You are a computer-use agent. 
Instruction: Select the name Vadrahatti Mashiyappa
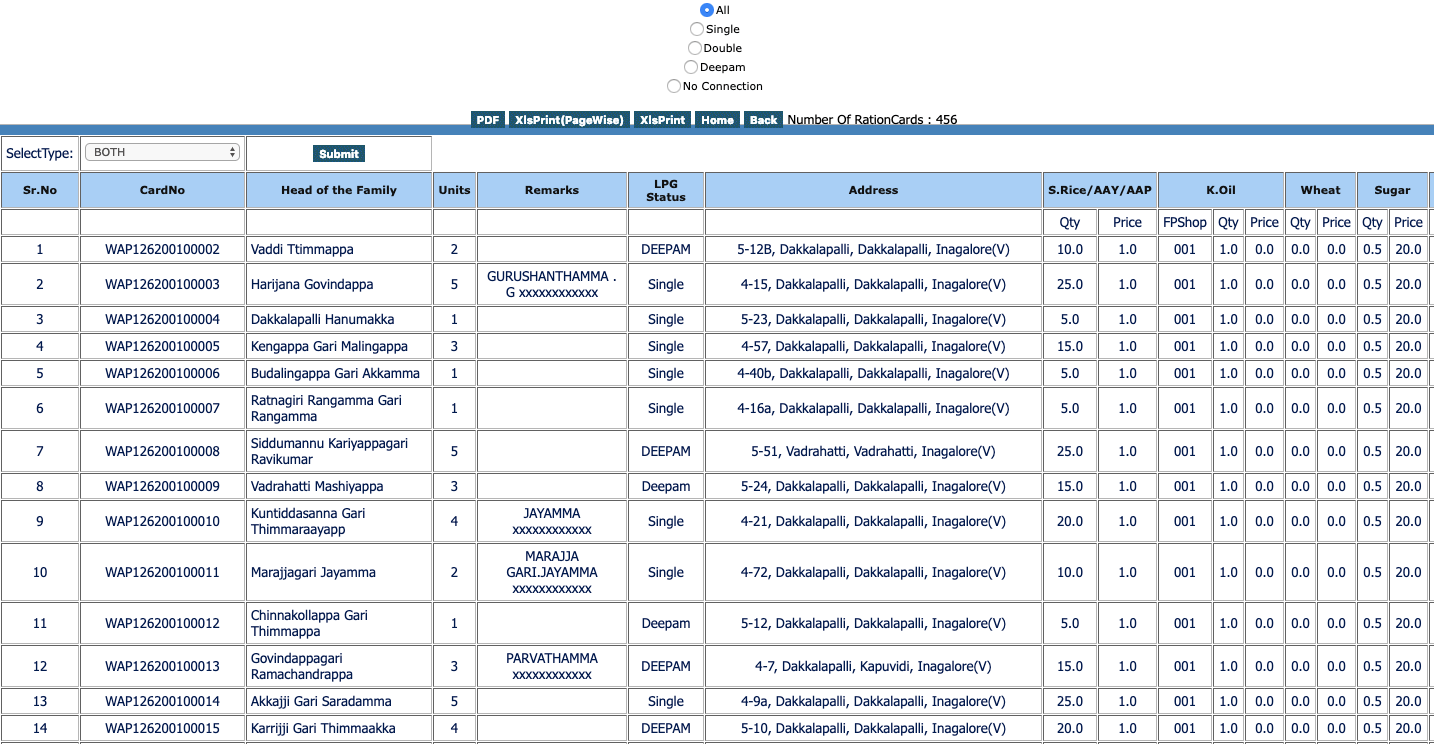(x=317, y=486)
